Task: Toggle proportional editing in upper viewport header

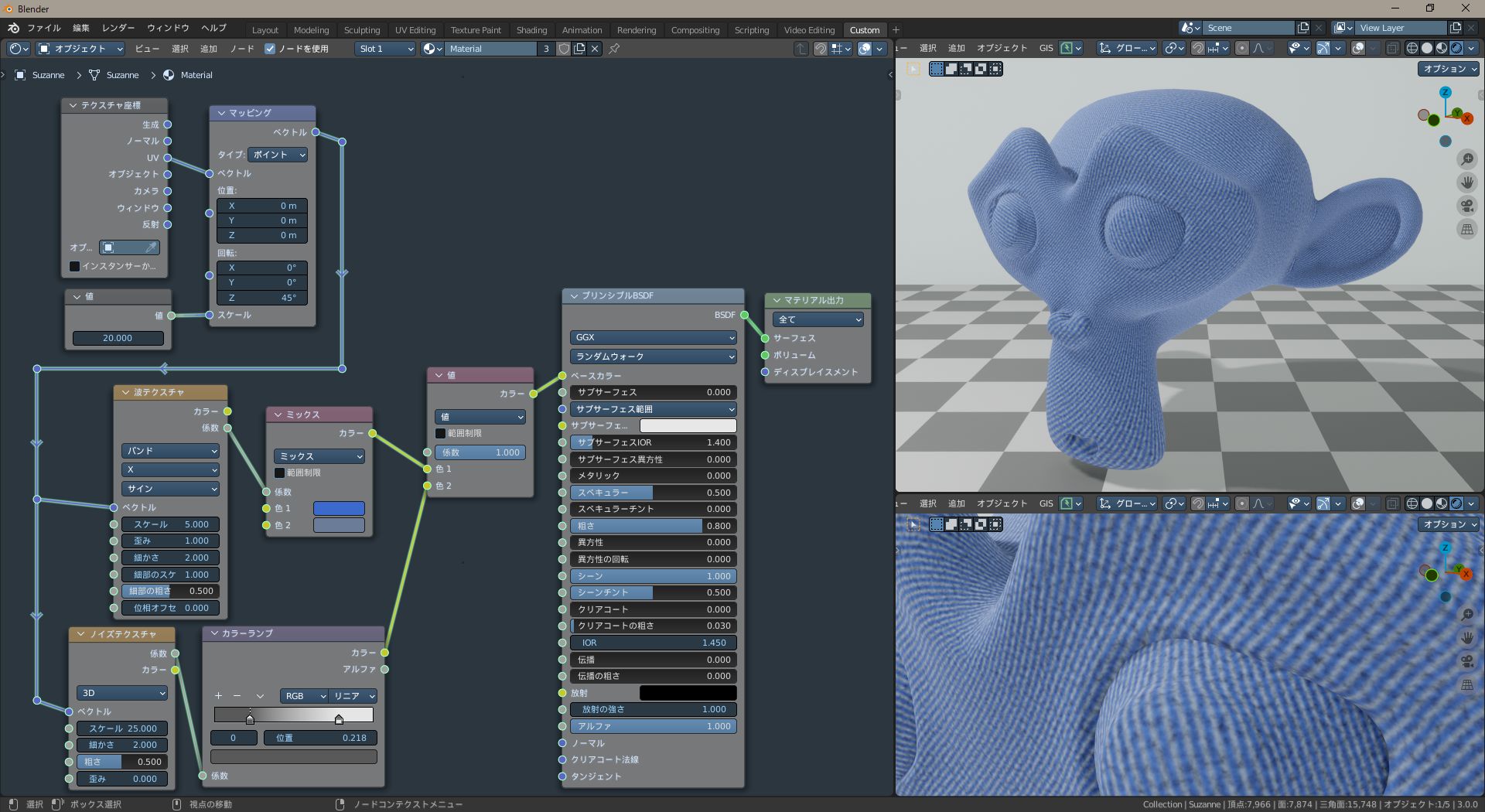Action: (x=1242, y=48)
